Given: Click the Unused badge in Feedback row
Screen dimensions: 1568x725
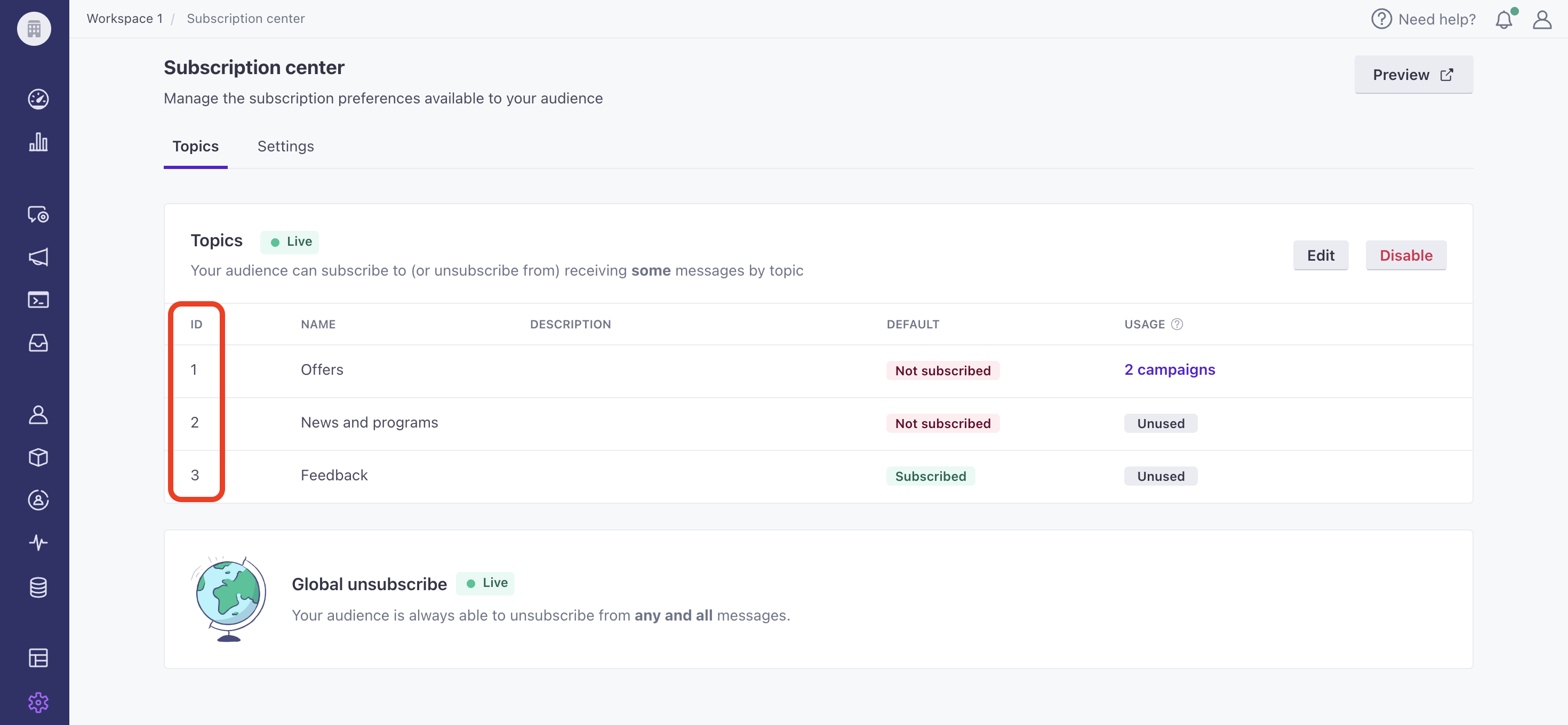Looking at the screenshot, I should [1160, 476].
